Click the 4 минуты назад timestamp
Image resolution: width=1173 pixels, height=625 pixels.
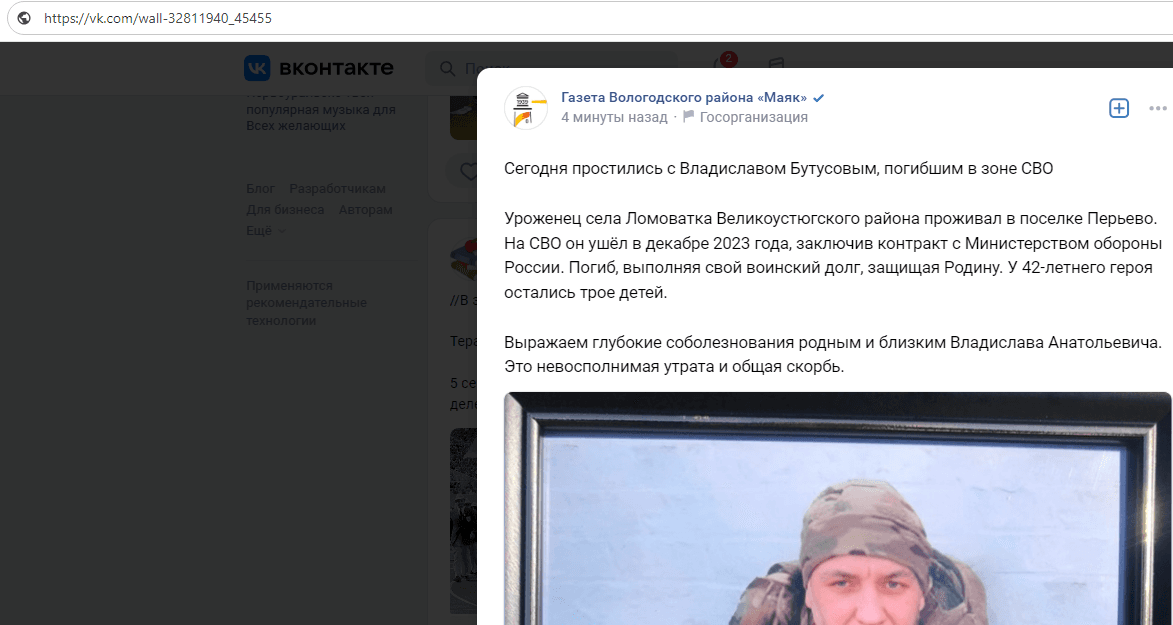[x=614, y=118]
